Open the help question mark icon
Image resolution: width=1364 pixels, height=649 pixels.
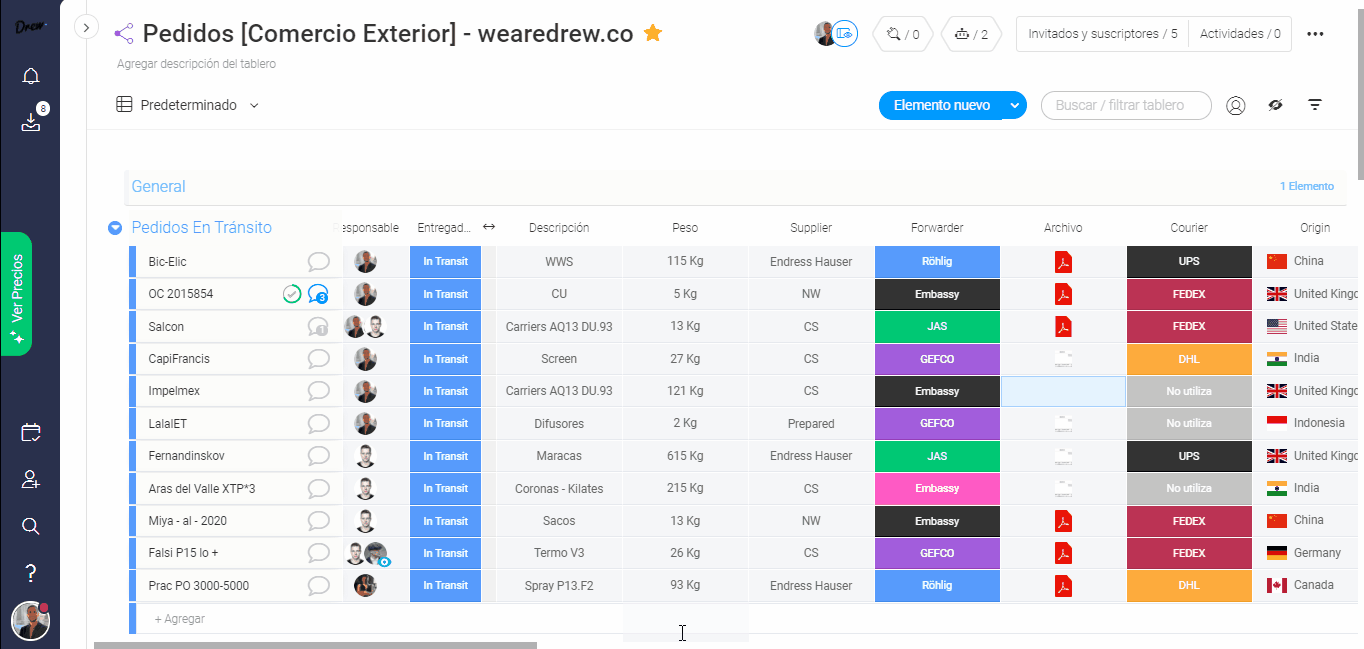tap(30, 573)
